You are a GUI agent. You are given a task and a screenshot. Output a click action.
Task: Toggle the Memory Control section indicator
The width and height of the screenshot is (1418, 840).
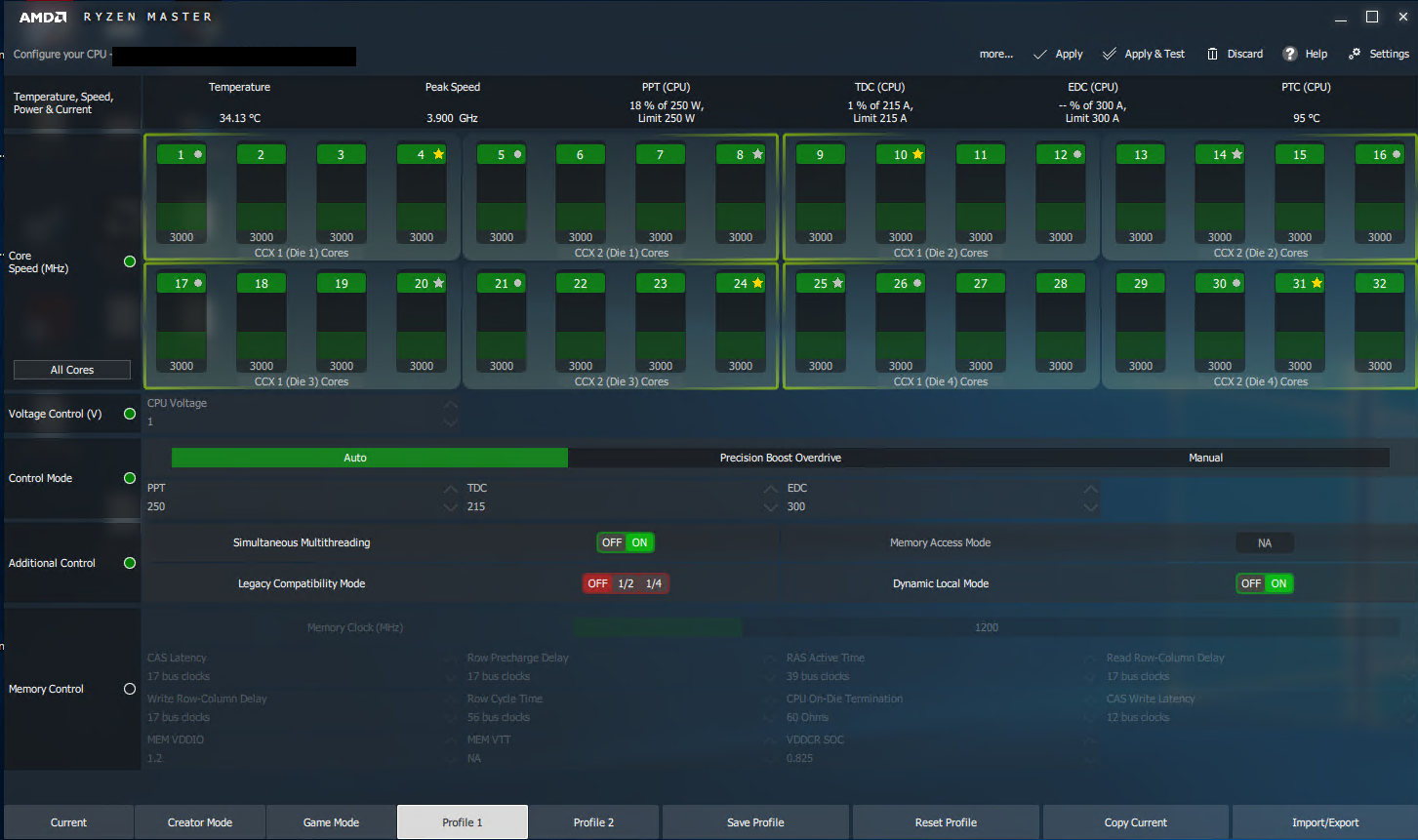click(130, 689)
